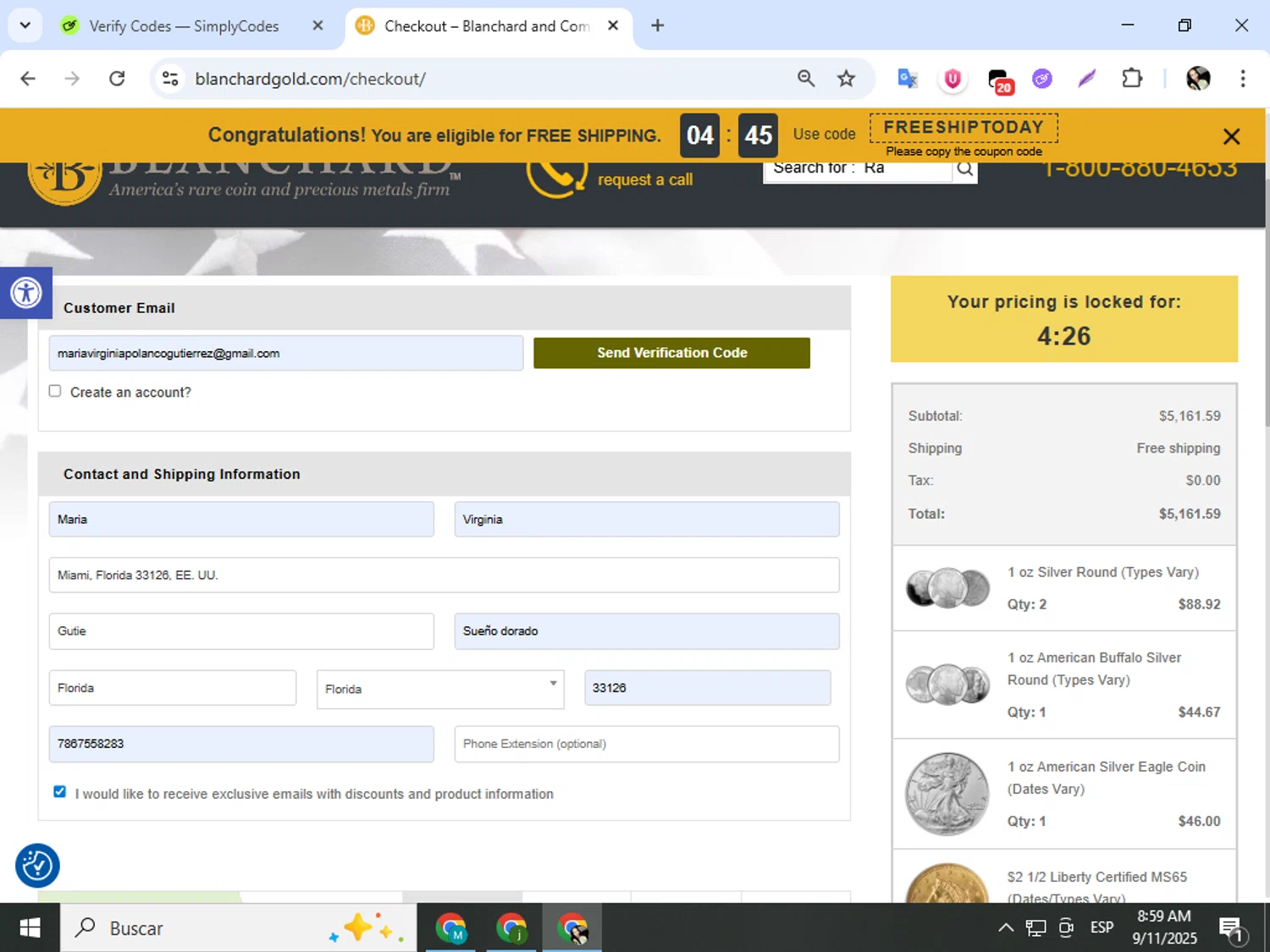The height and width of the screenshot is (952, 1270).
Task: Click the purple circular extension icon
Action: pyautogui.click(x=1042, y=79)
